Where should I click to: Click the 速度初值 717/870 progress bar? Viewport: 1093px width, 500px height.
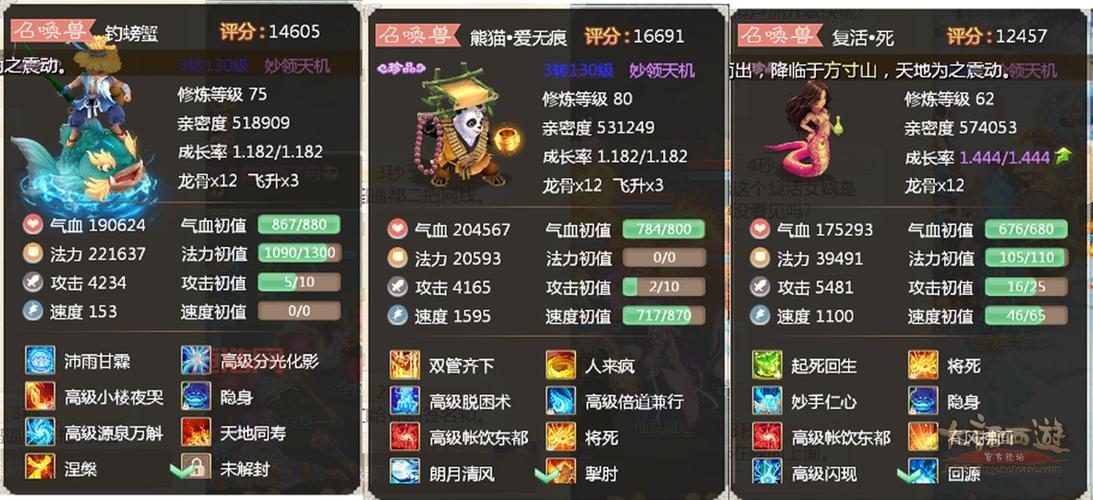tap(664, 316)
